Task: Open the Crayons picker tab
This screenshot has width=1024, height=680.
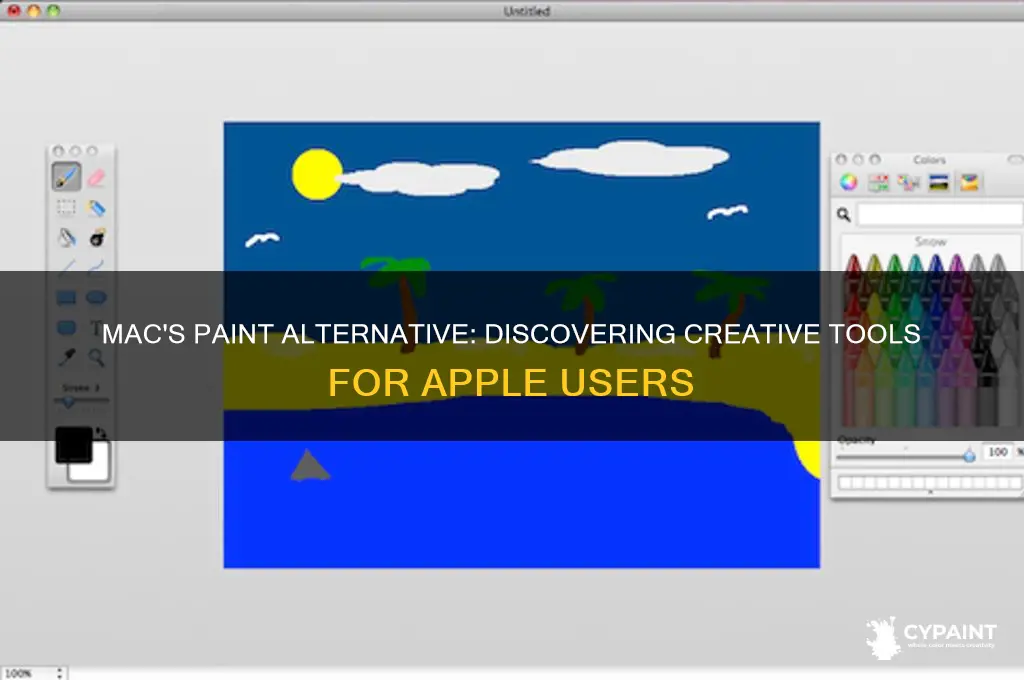Action: point(969,182)
